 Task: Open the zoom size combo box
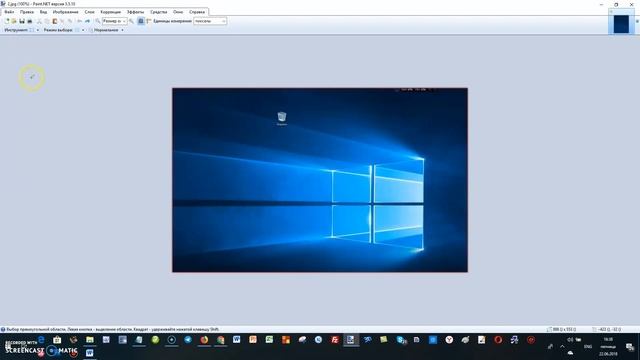[x=115, y=21]
